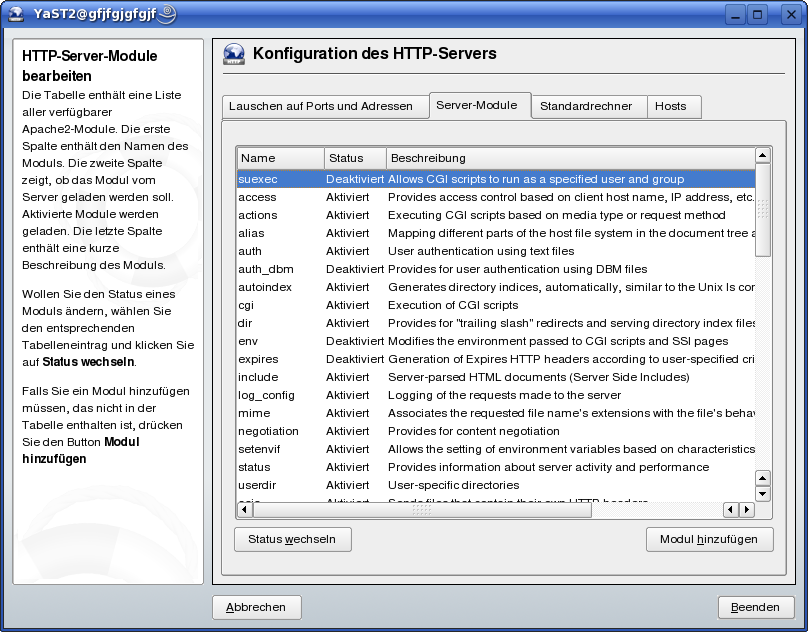Screen dimensions: 808x632
Task: Click the Modul hinzufügen button
Action: [709, 540]
